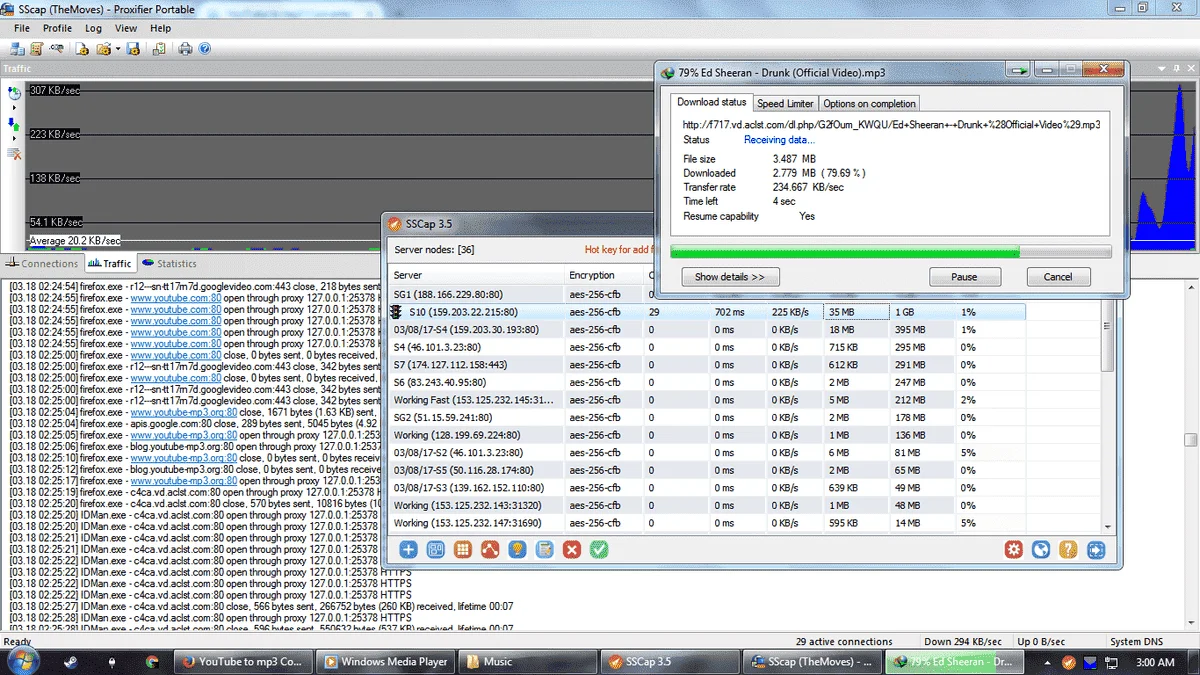
Task: Click the upload/download arrows traffic icon
Action: point(14,124)
